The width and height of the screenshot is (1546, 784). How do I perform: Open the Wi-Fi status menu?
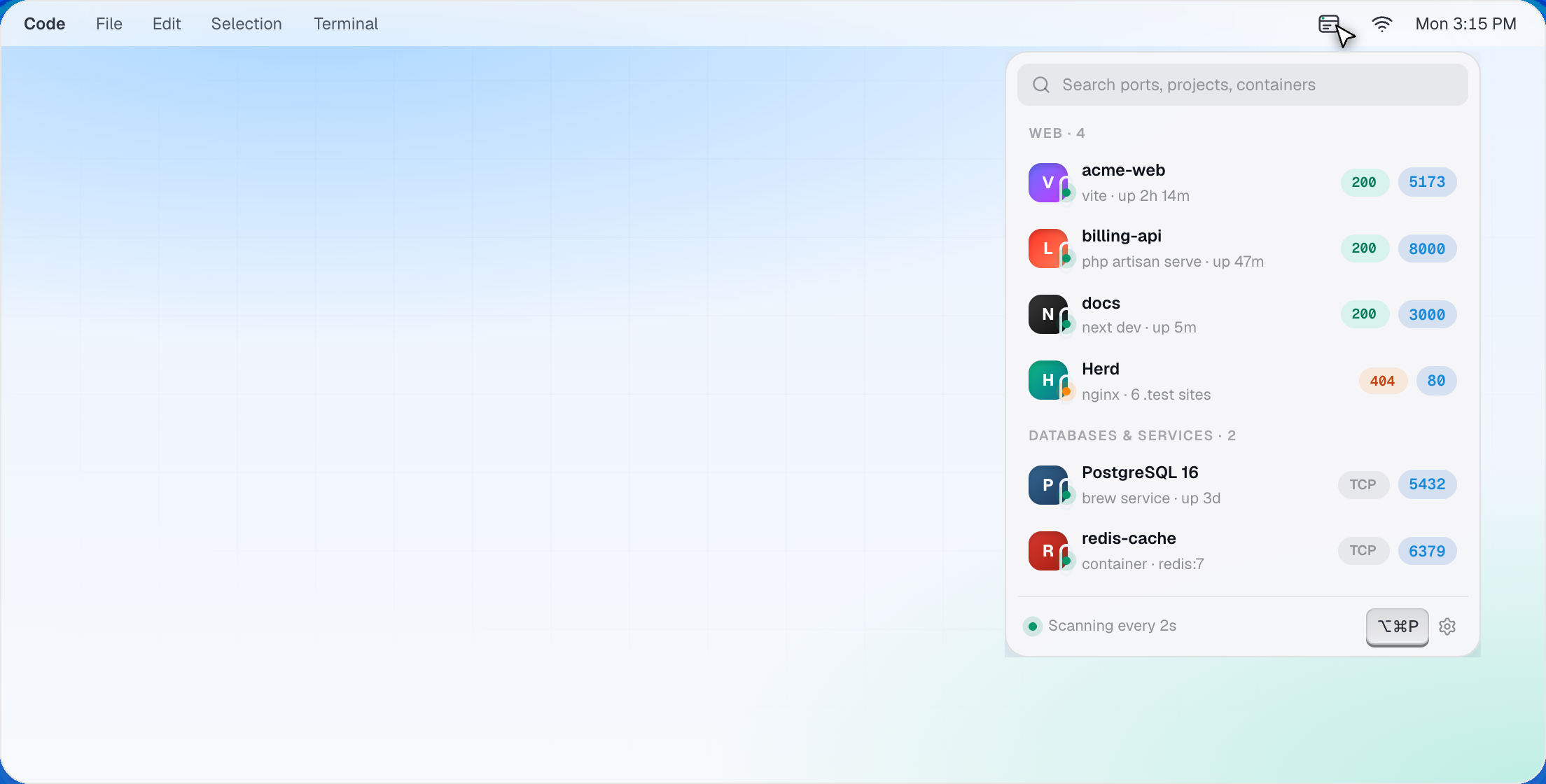click(1382, 24)
